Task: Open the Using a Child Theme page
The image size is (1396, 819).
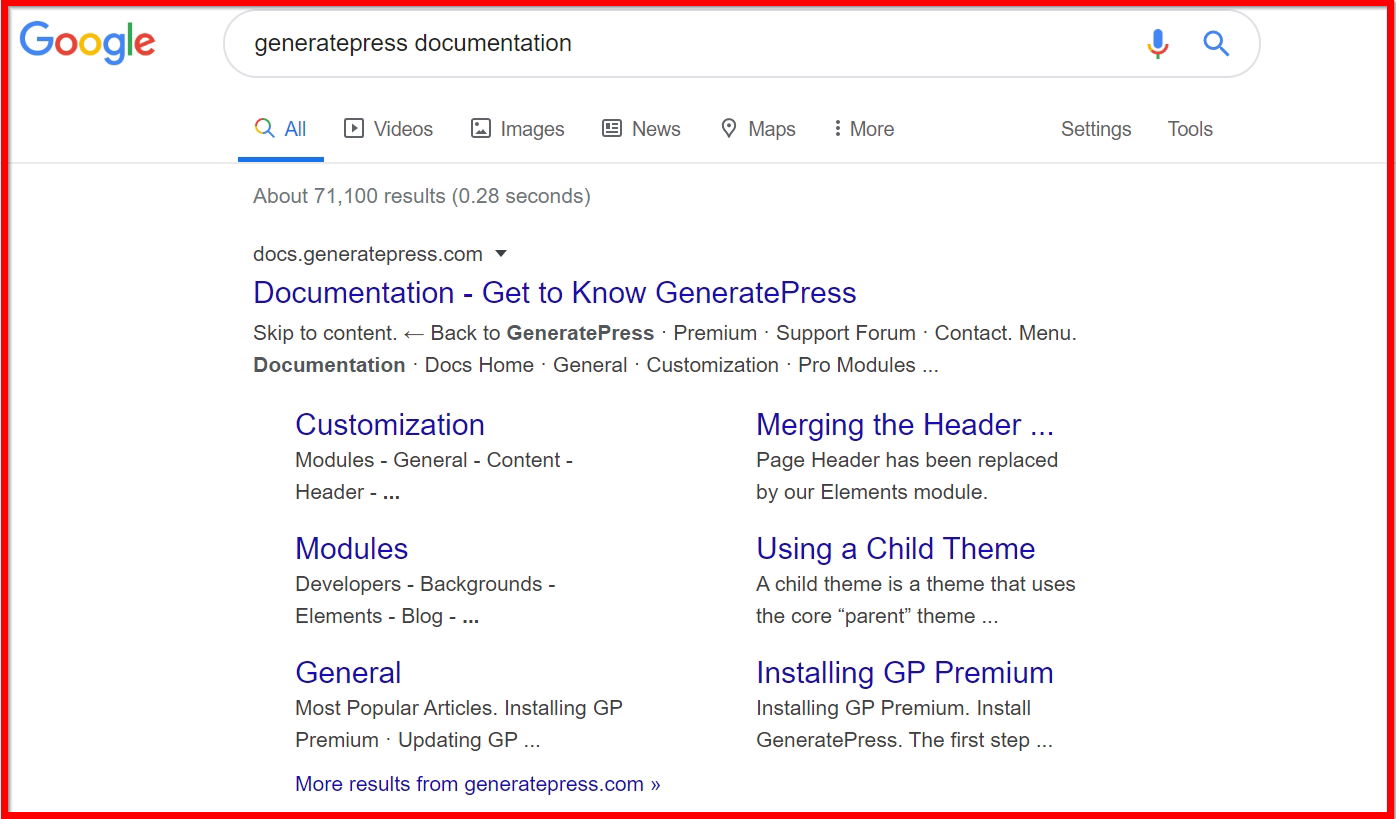Action: (x=895, y=548)
